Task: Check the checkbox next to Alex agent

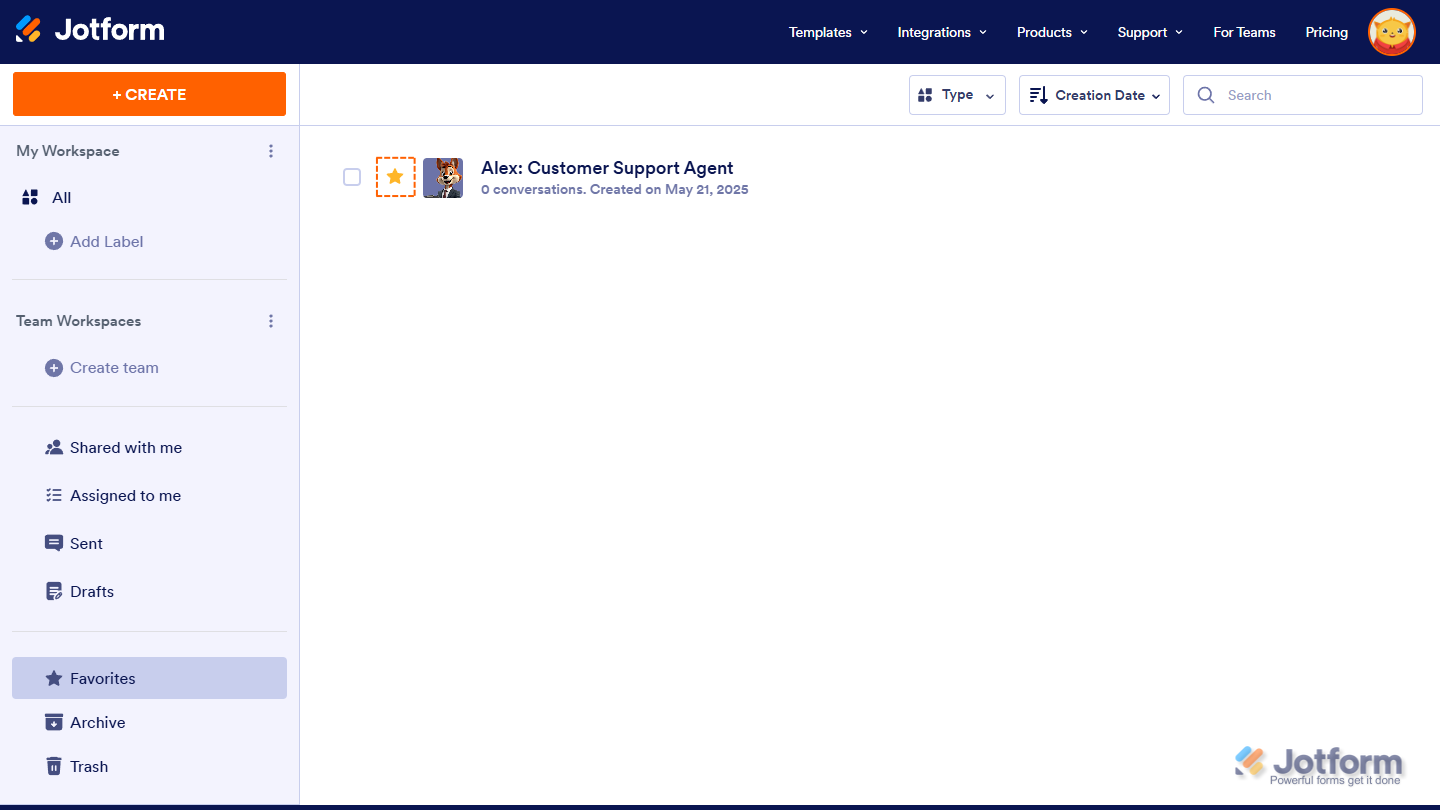Action: (x=352, y=177)
